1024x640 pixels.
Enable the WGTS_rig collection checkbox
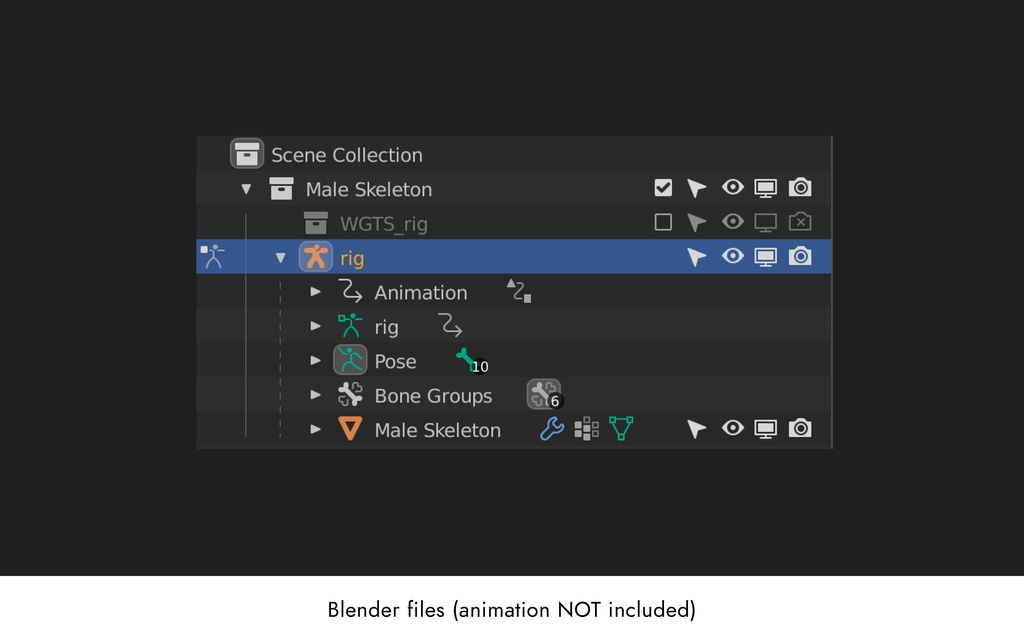(x=663, y=222)
